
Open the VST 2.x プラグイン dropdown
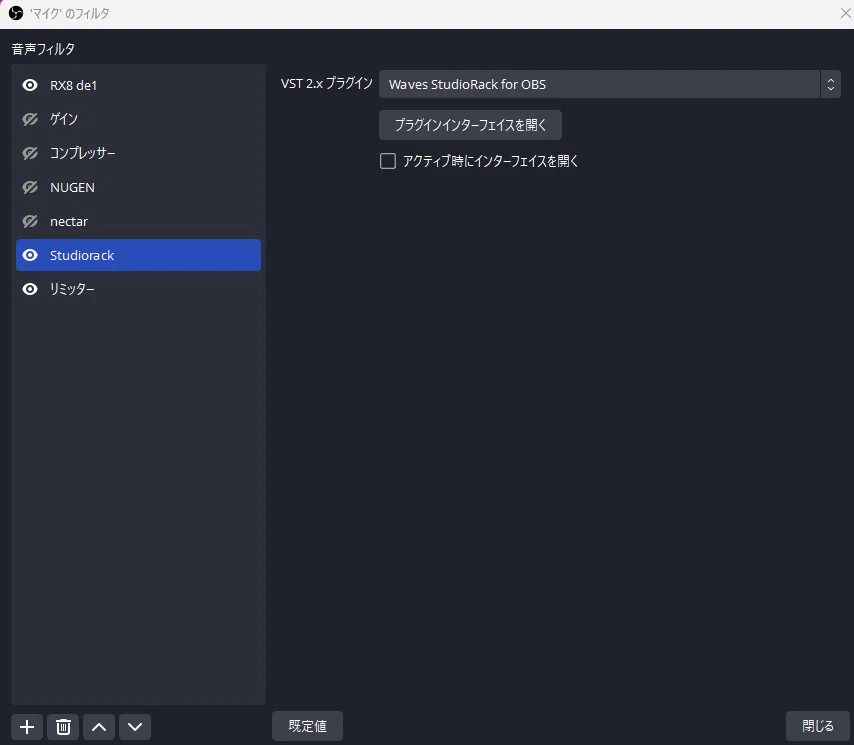(609, 84)
